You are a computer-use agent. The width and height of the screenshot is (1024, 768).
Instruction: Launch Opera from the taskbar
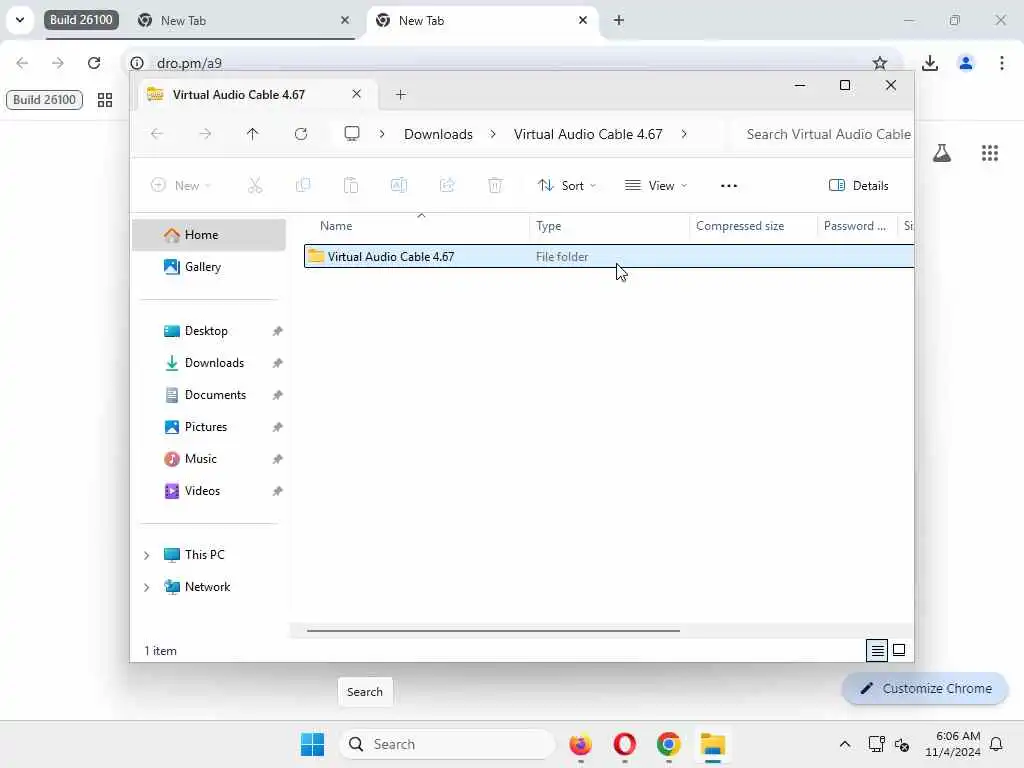(625, 744)
